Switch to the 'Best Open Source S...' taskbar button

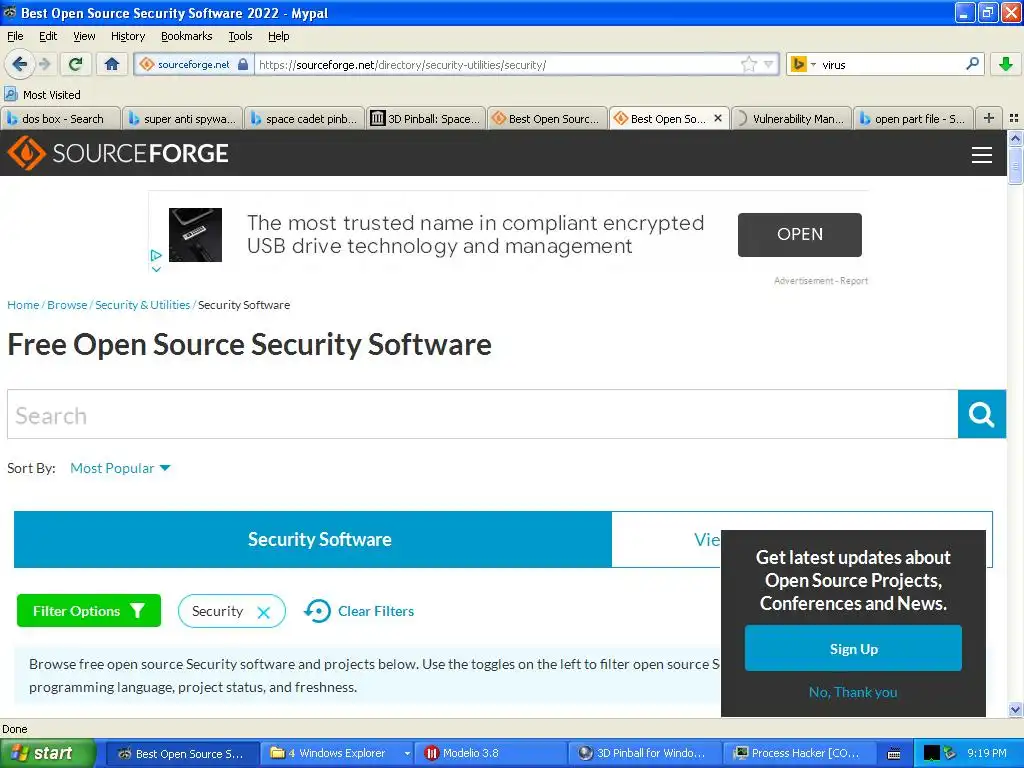click(x=182, y=754)
